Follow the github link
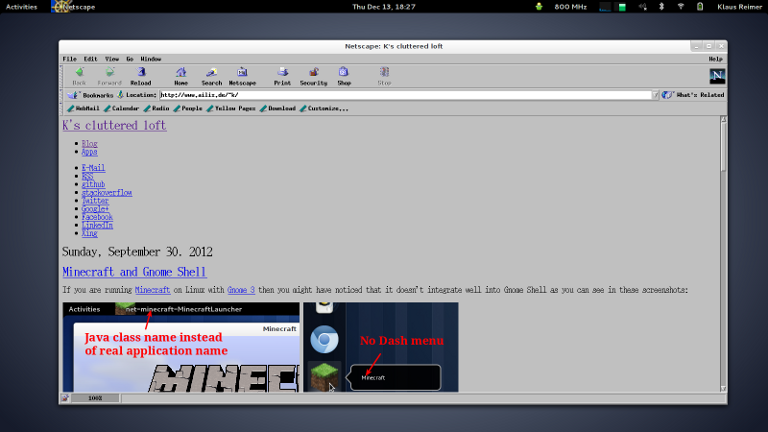Image resolution: width=768 pixels, height=432 pixels. (x=93, y=185)
